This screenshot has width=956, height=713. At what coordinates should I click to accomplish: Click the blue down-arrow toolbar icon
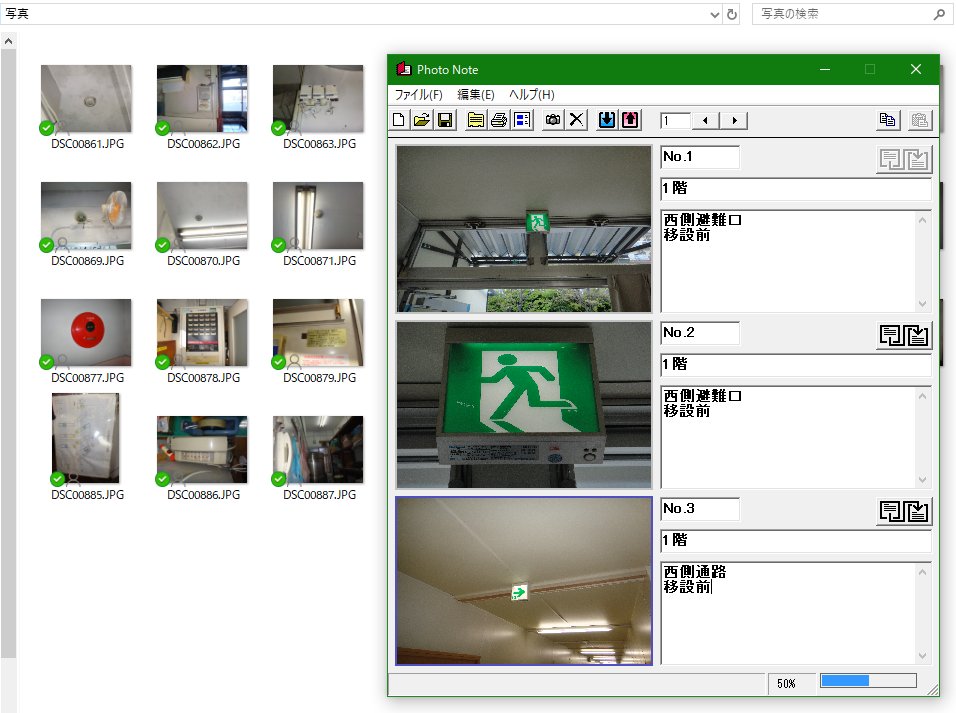(x=607, y=120)
